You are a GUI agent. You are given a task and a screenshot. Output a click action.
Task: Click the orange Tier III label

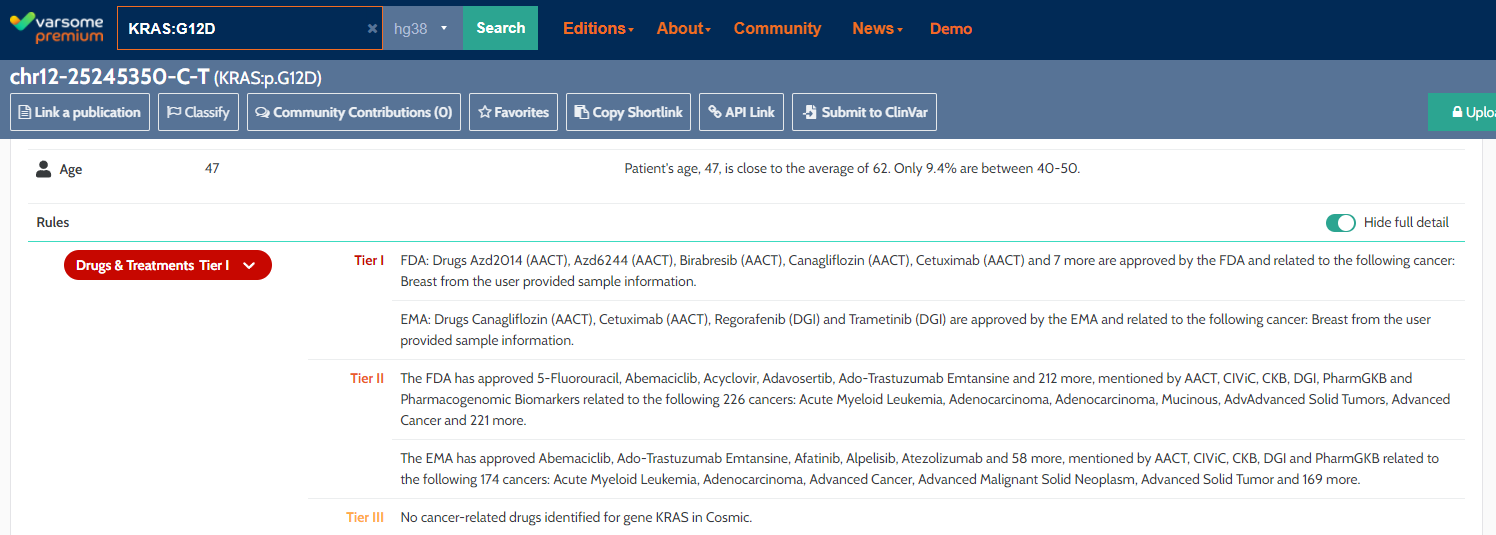pos(365,517)
